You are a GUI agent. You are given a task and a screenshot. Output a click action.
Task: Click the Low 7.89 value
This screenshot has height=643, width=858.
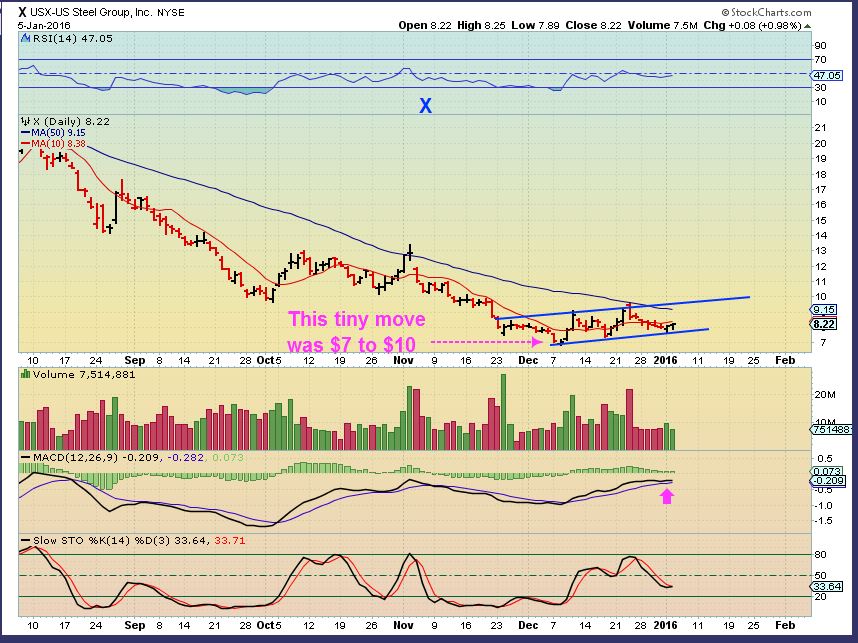536,25
